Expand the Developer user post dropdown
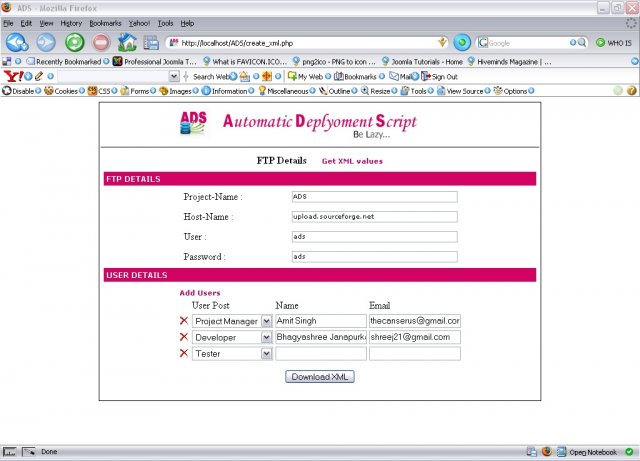 pos(266,337)
